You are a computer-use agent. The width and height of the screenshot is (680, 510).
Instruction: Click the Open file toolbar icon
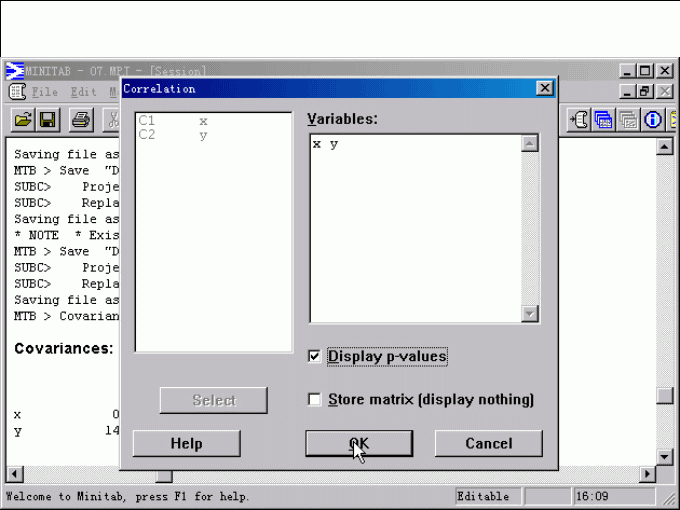[x=22, y=120]
